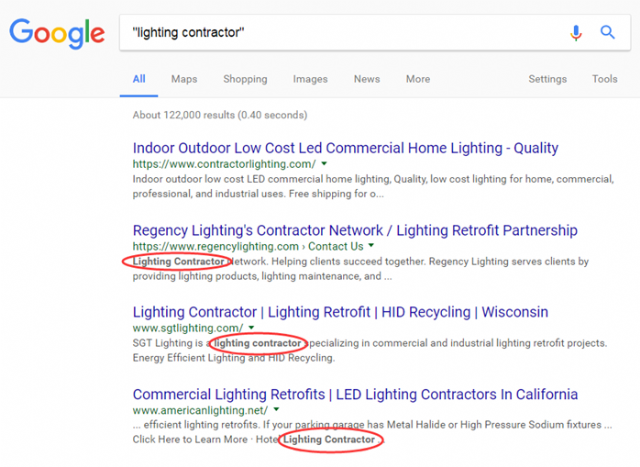The height and width of the screenshot is (467, 640).
Task: Click snippet text "SGT Lighting is a lighting contractor"
Action: coord(217,343)
